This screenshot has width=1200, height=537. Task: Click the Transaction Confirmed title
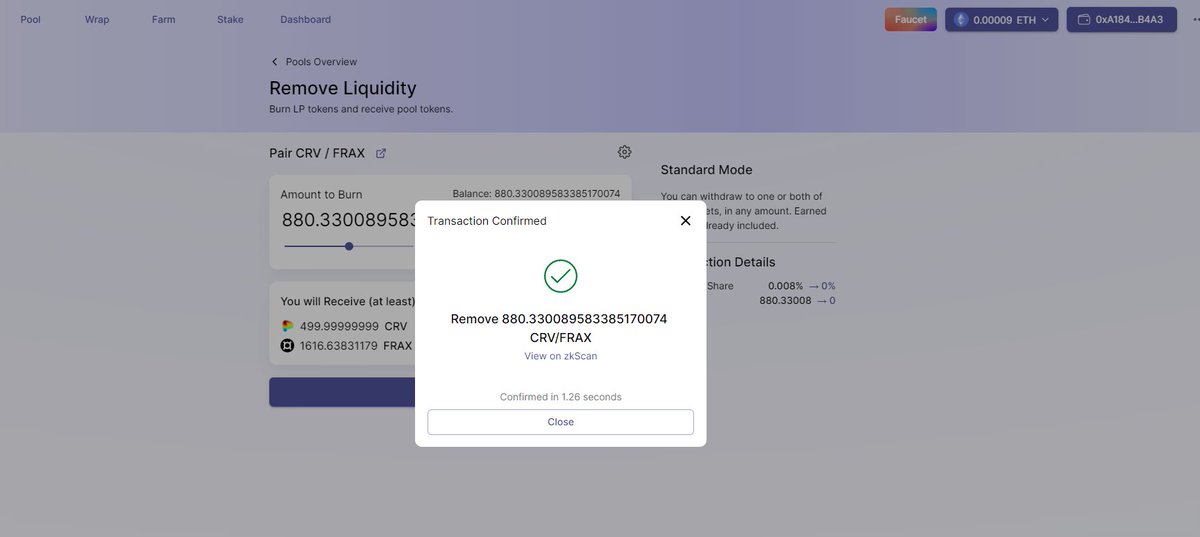(487, 221)
